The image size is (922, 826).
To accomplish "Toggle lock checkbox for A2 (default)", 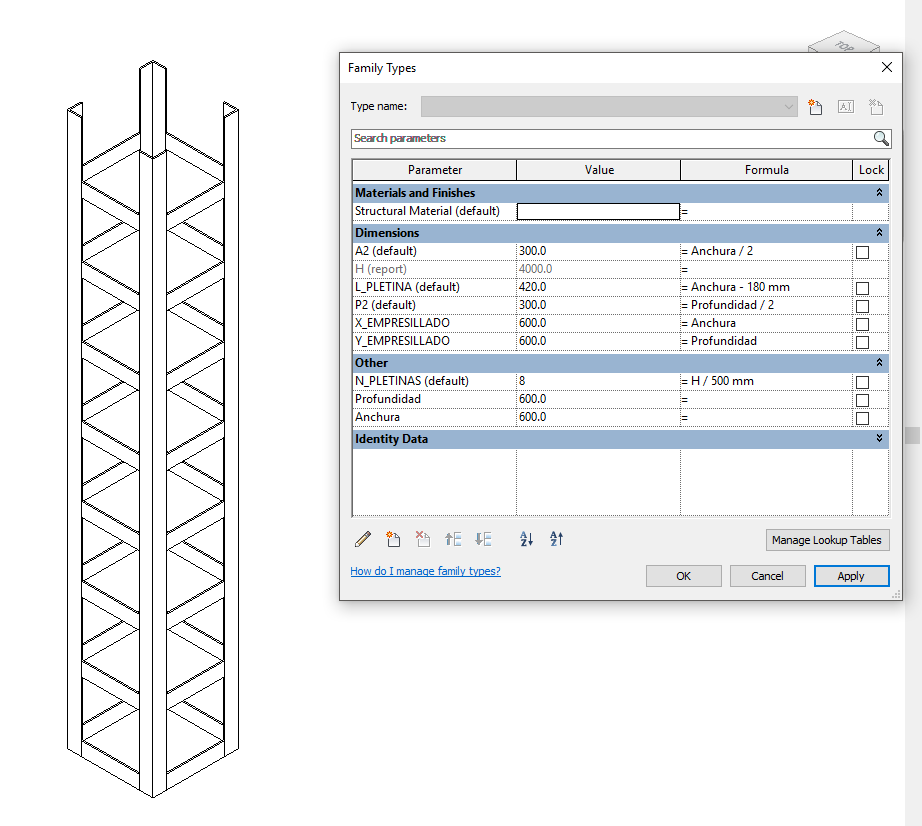I will point(862,252).
